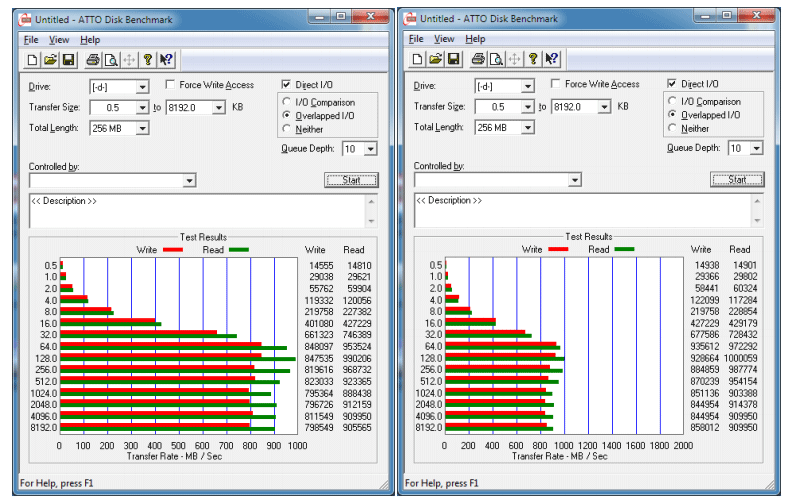
Task: Open Help menu in right window
Action: [475, 39]
